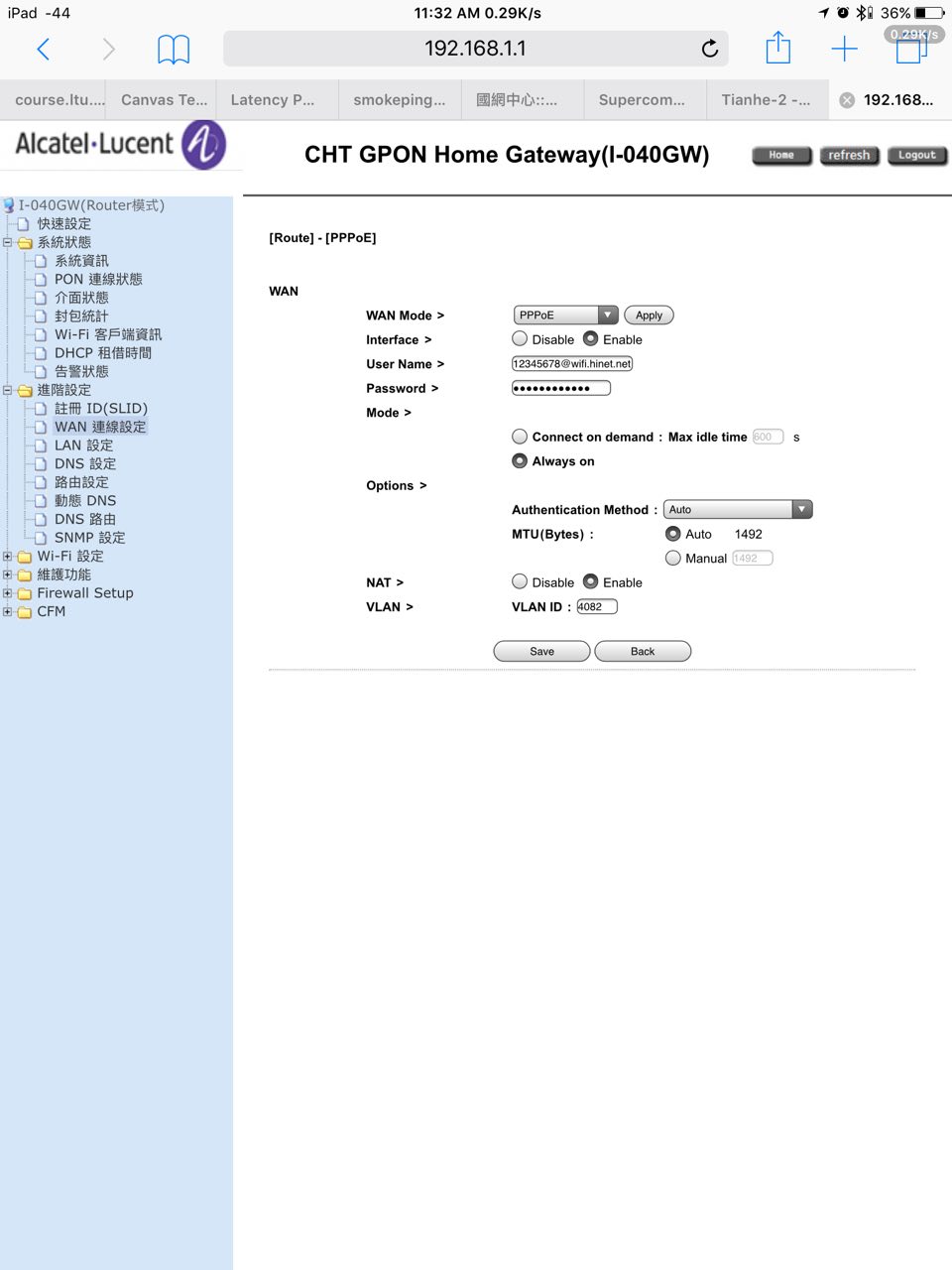
Task: Click the Save button
Action: click(542, 652)
